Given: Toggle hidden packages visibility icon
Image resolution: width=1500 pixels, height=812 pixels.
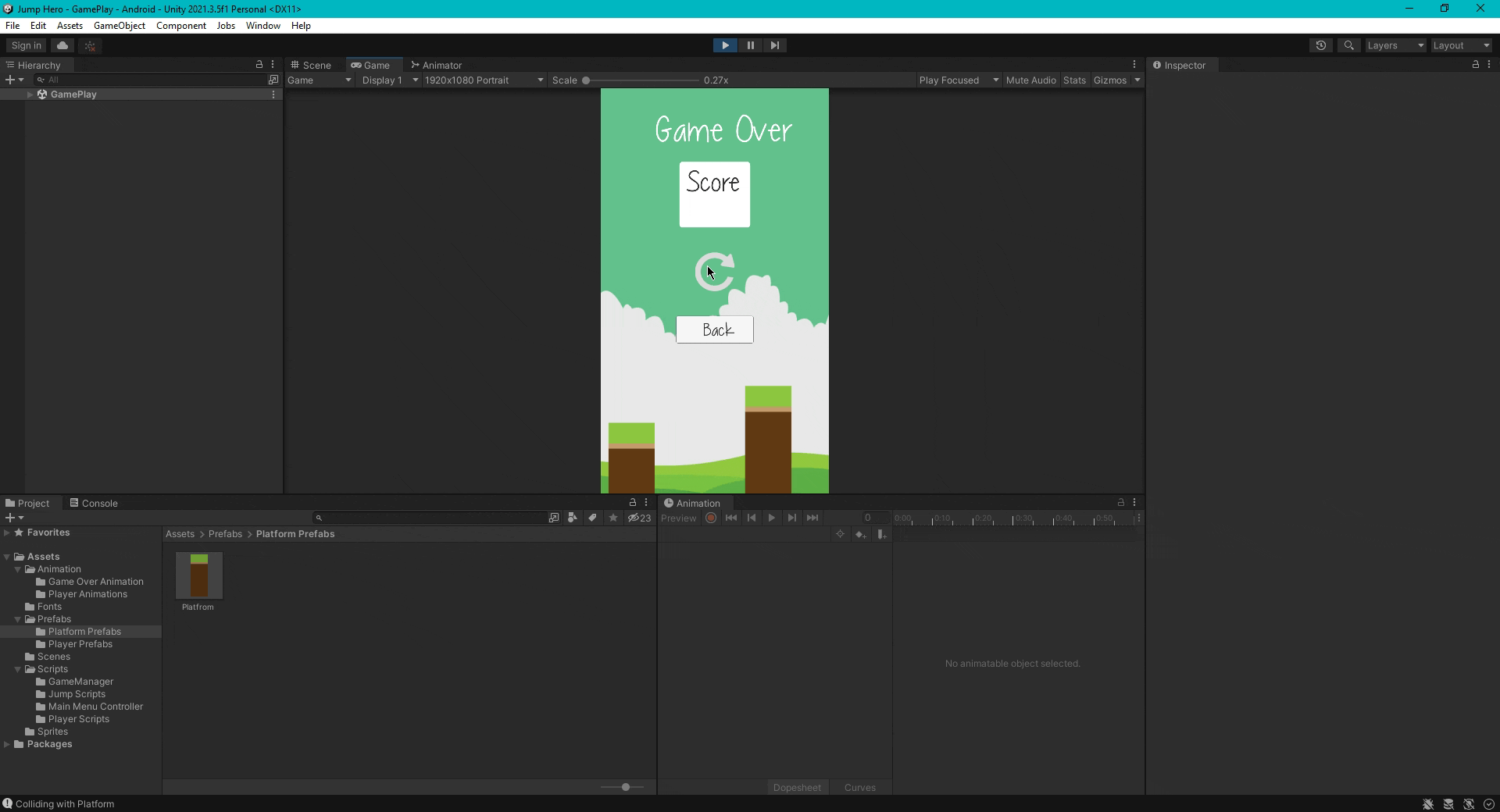Looking at the screenshot, I should pos(639,518).
